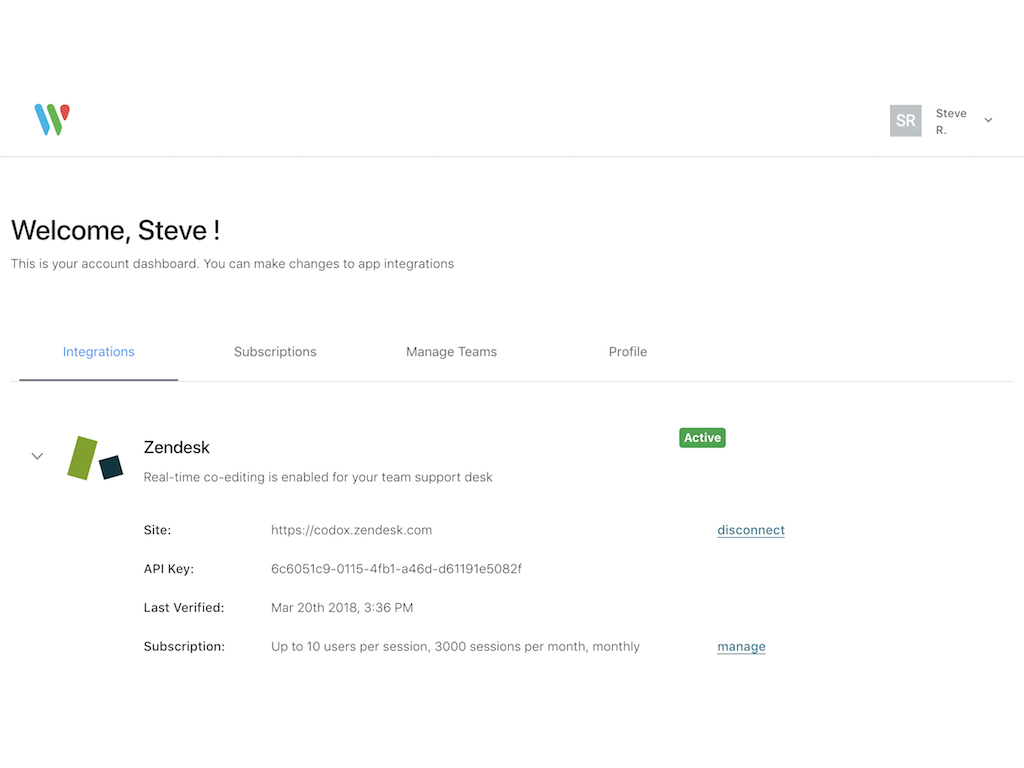This screenshot has height=768, width=1024.
Task: Click the Welcome, Steve heading
Action: click(115, 230)
